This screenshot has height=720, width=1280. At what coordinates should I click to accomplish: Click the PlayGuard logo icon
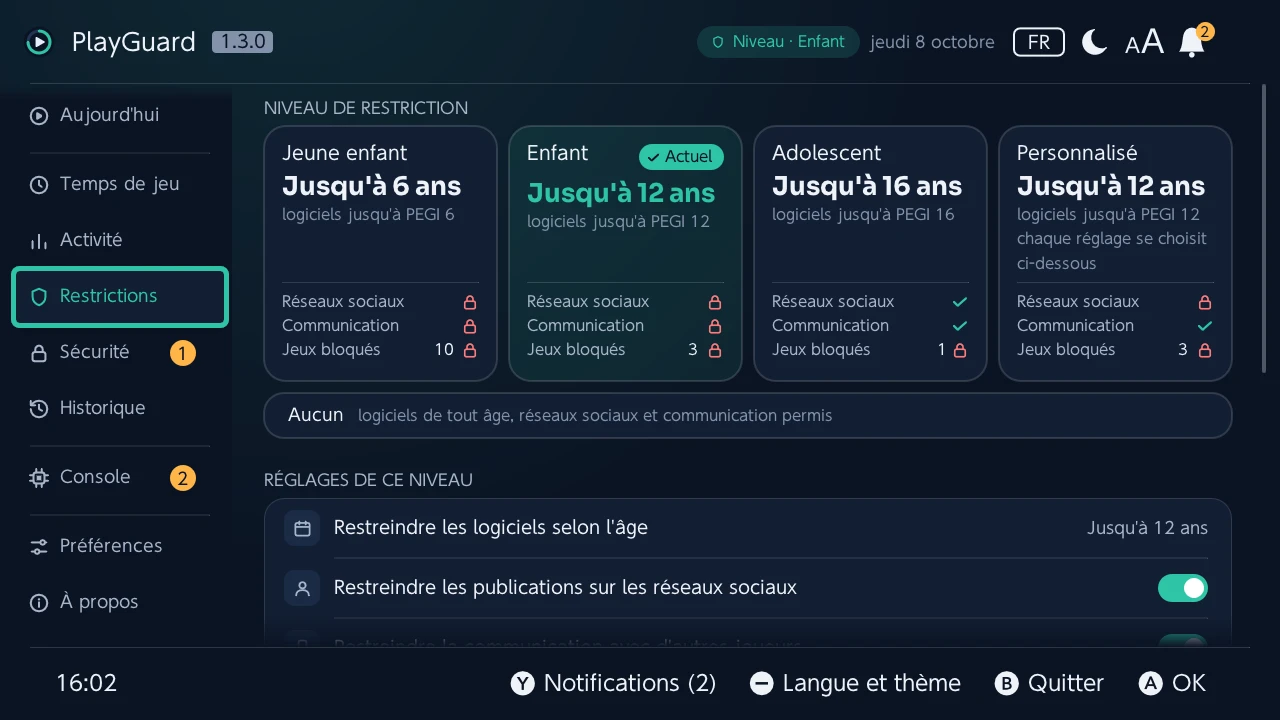coord(39,42)
